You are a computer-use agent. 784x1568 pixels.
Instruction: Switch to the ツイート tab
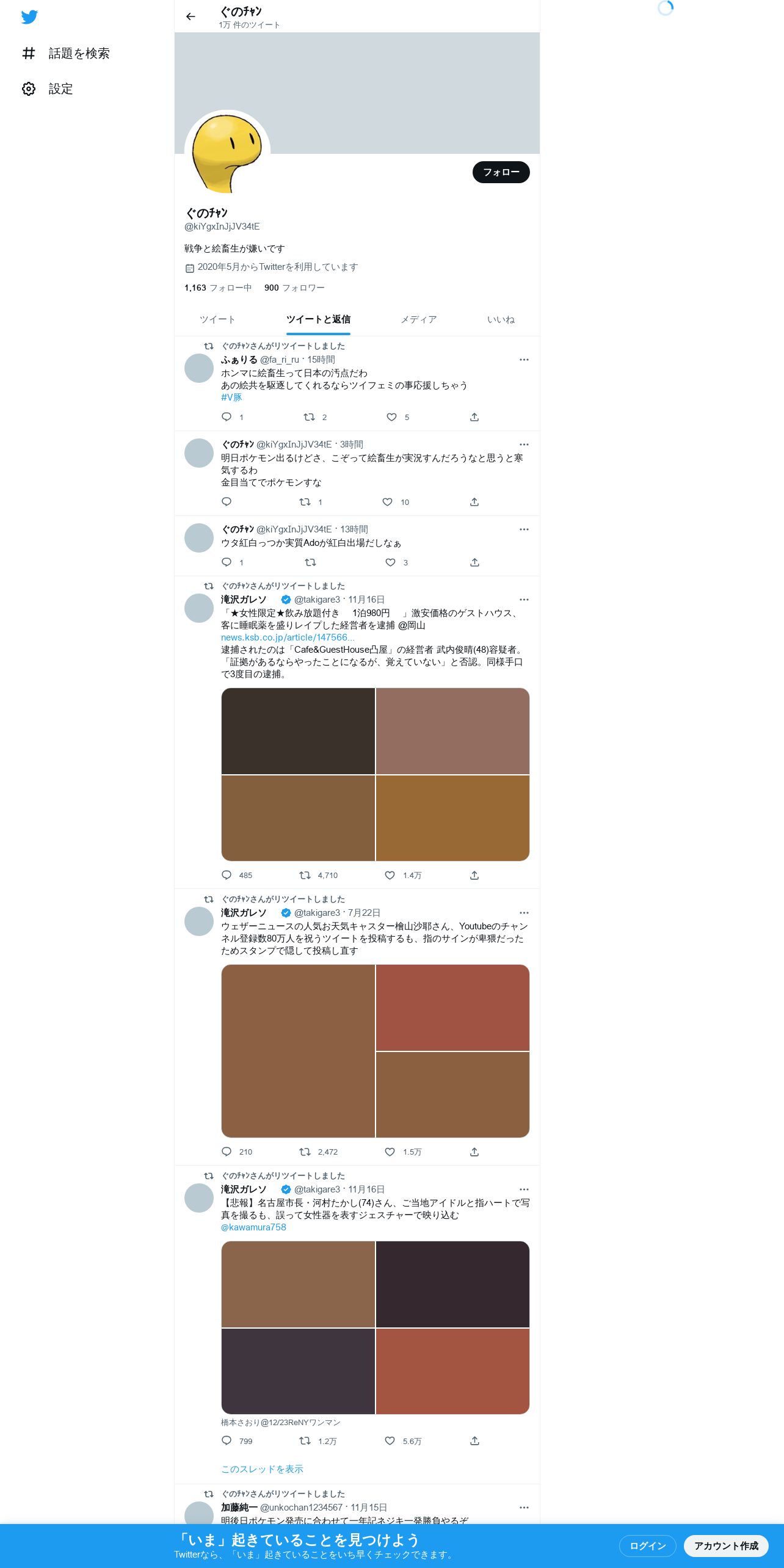(217, 319)
